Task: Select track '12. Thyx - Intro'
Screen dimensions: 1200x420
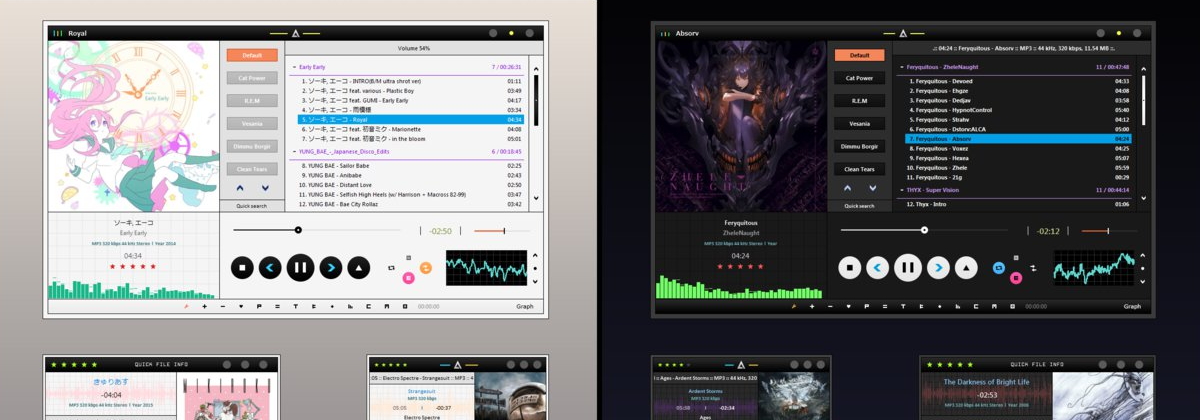Action: pyautogui.click(x=1018, y=204)
